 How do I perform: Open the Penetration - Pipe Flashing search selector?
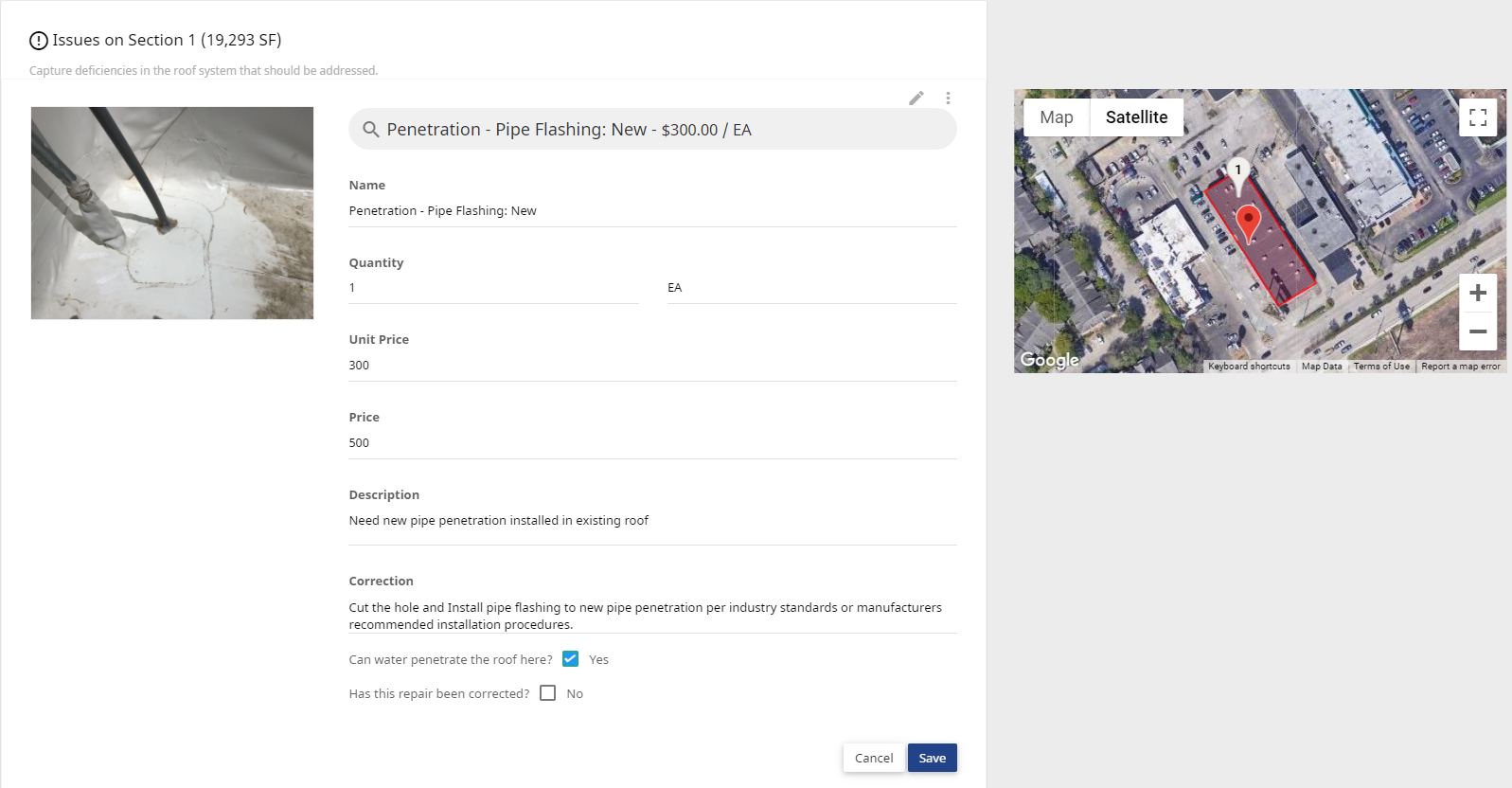coord(652,130)
